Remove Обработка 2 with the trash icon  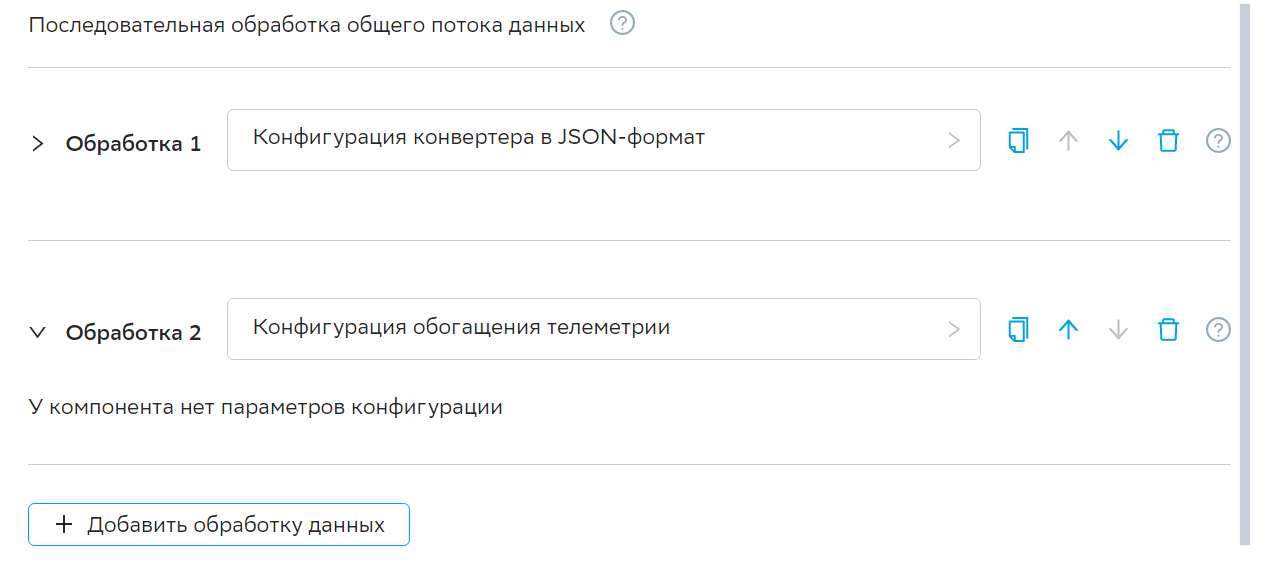(x=1168, y=329)
